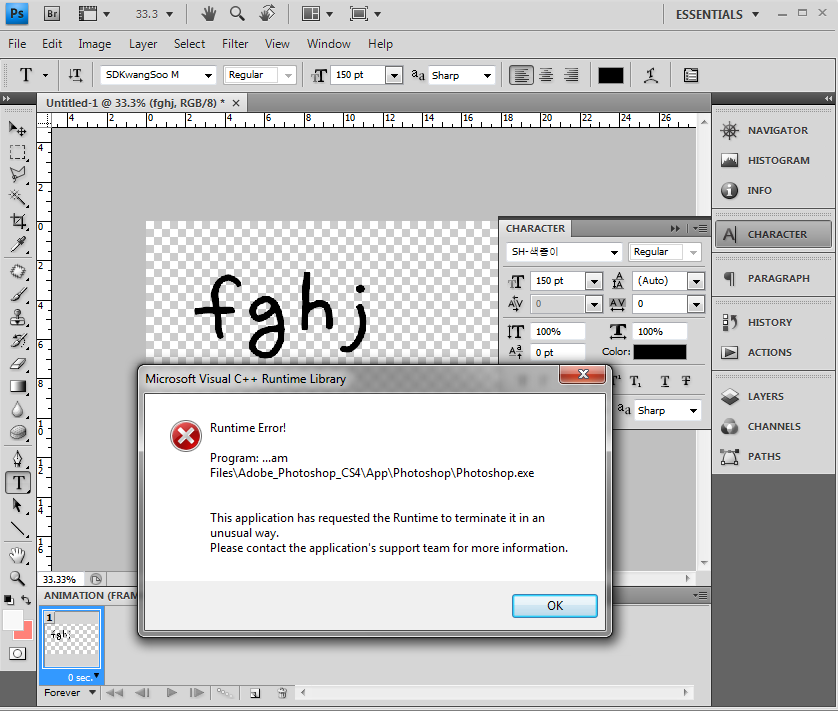Select the Healing Brush tool
This screenshot has height=711, width=838.
pyautogui.click(x=17, y=272)
